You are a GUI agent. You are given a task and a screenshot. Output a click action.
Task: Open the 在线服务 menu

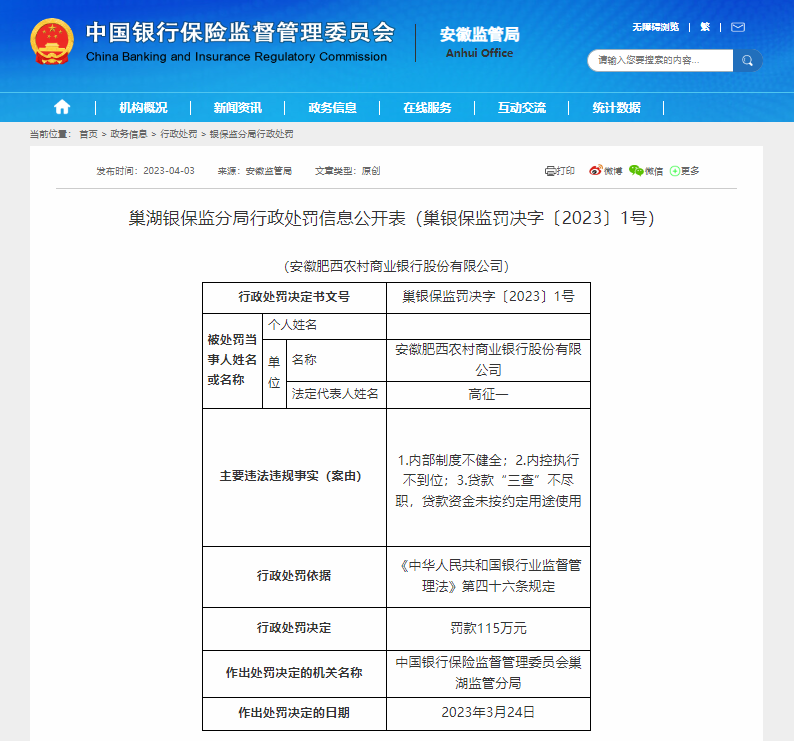tap(427, 108)
